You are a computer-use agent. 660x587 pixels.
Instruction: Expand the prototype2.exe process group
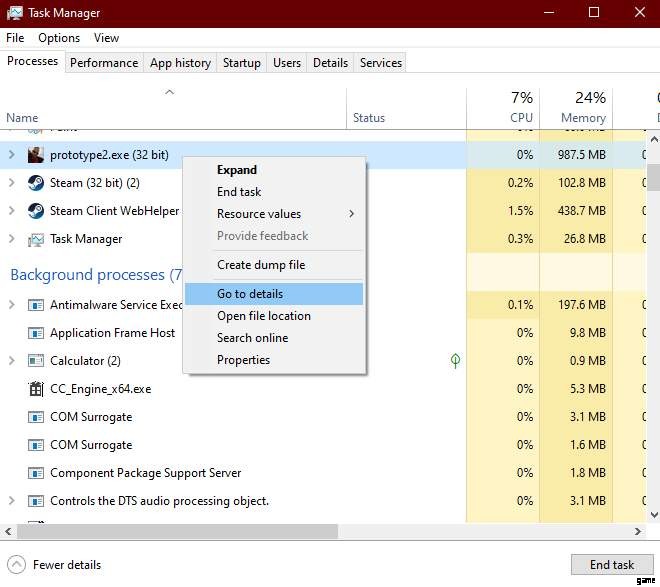click(12, 155)
